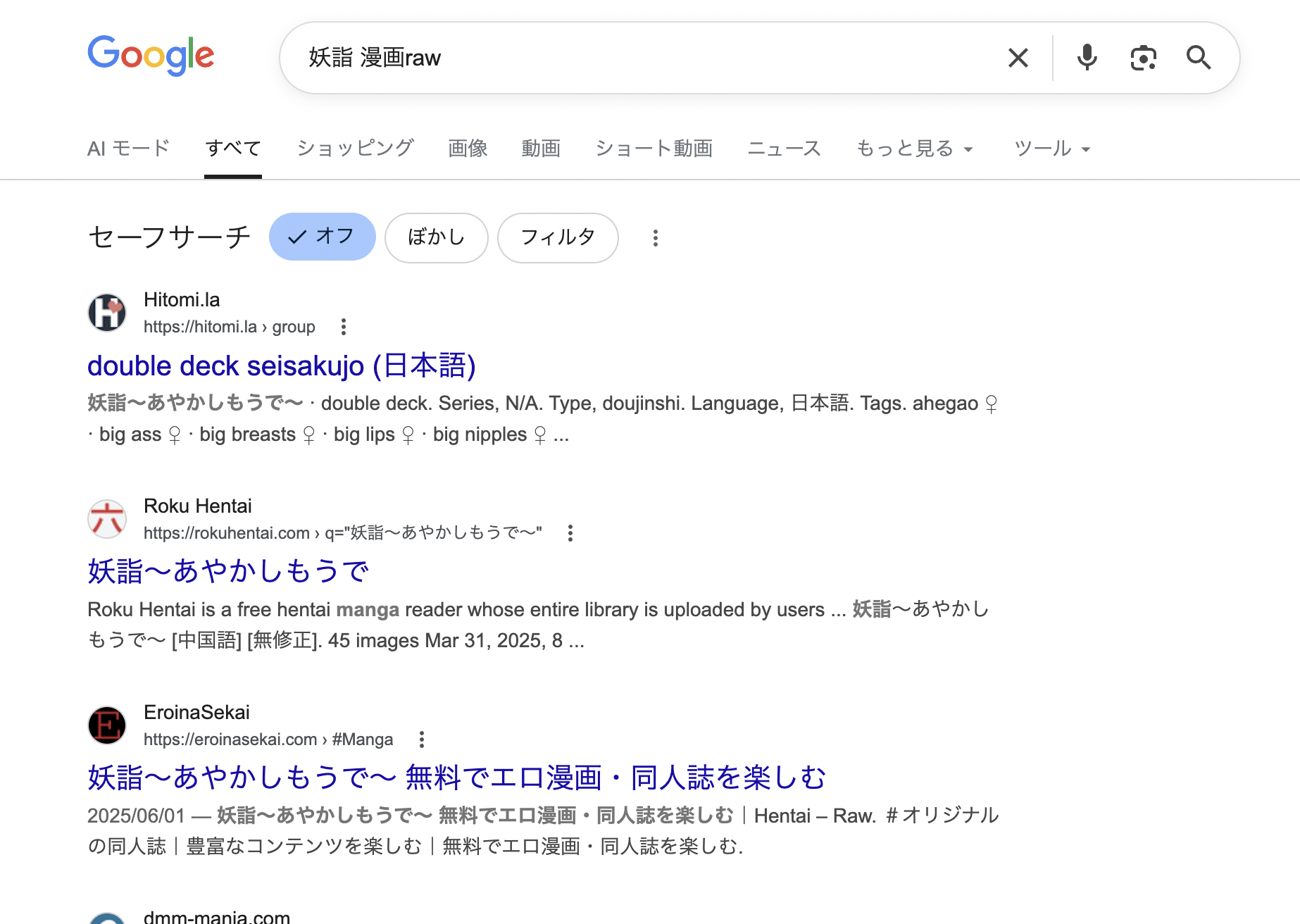1300x924 pixels.
Task: Start voice search with the microphone icon
Action: click(x=1087, y=58)
